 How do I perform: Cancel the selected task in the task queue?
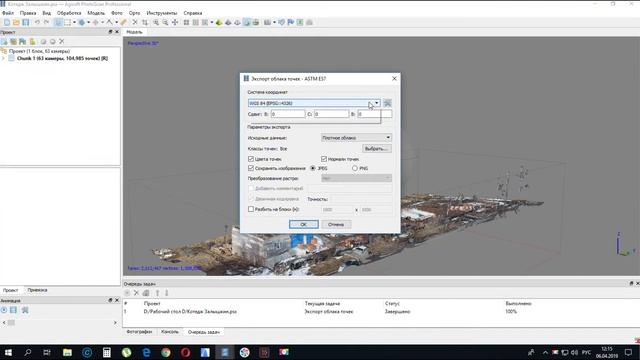[136, 293]
